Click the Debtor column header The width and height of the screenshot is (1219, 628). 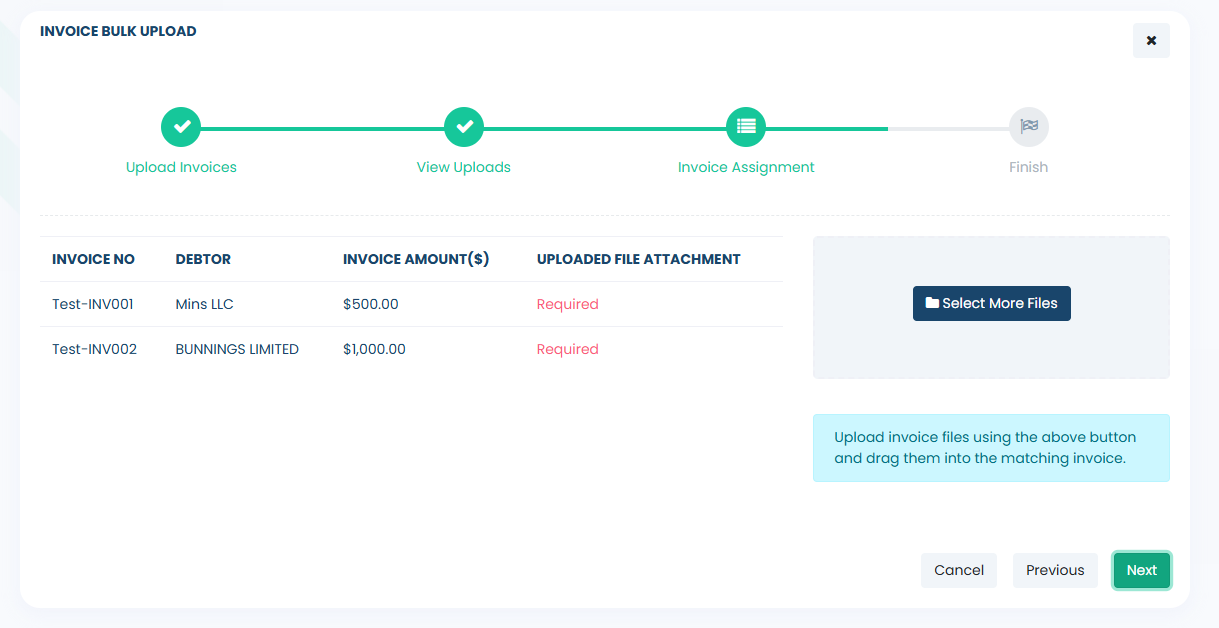[203, 259]
